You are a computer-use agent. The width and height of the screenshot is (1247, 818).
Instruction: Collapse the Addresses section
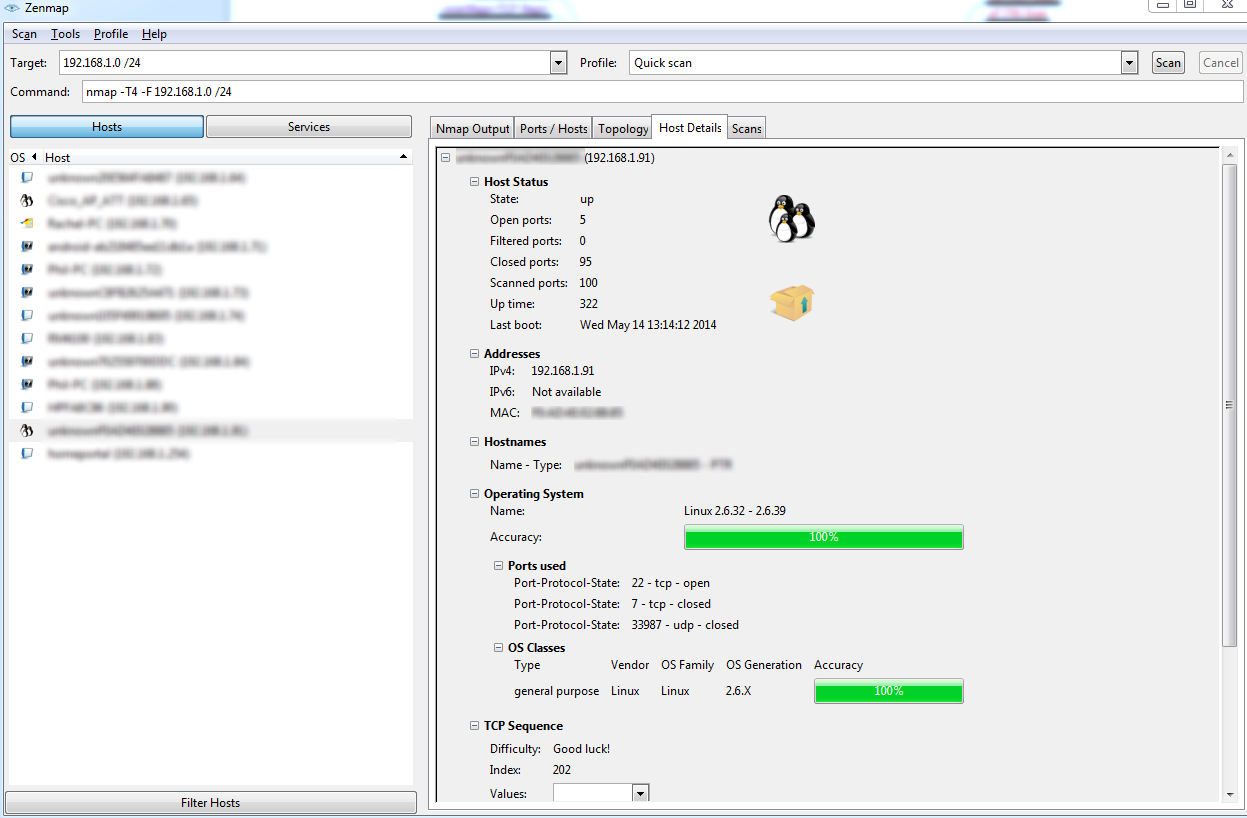pos(475,354)
